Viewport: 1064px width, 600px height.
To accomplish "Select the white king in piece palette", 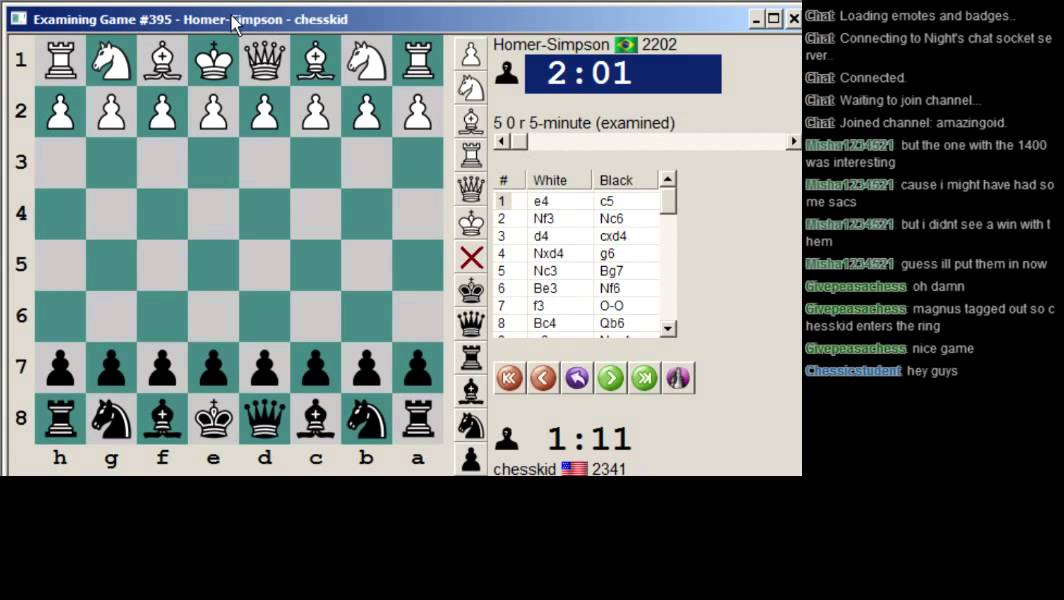I will point(471,223).
